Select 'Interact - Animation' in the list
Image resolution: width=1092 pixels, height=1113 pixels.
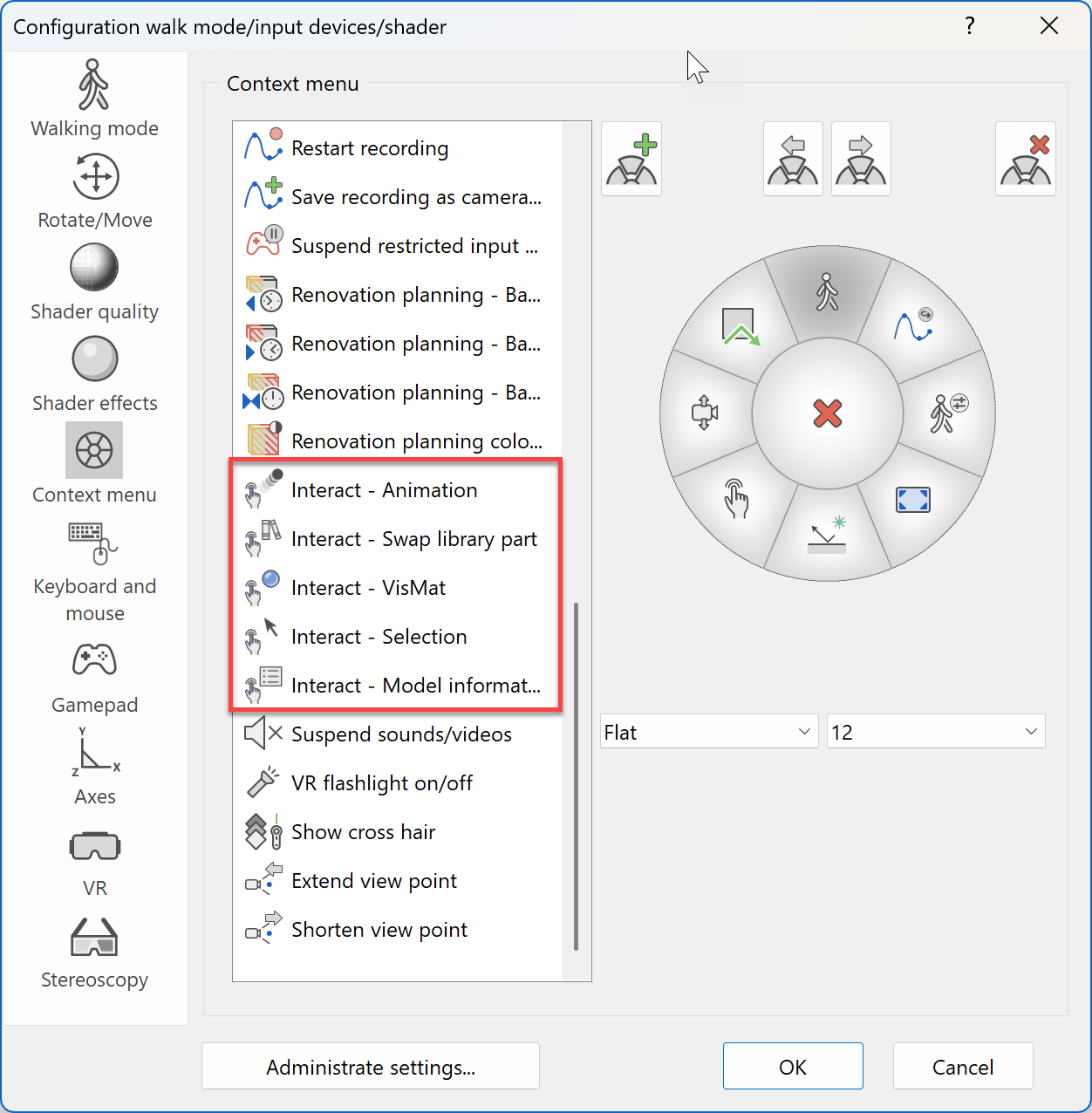coord(384,490)
